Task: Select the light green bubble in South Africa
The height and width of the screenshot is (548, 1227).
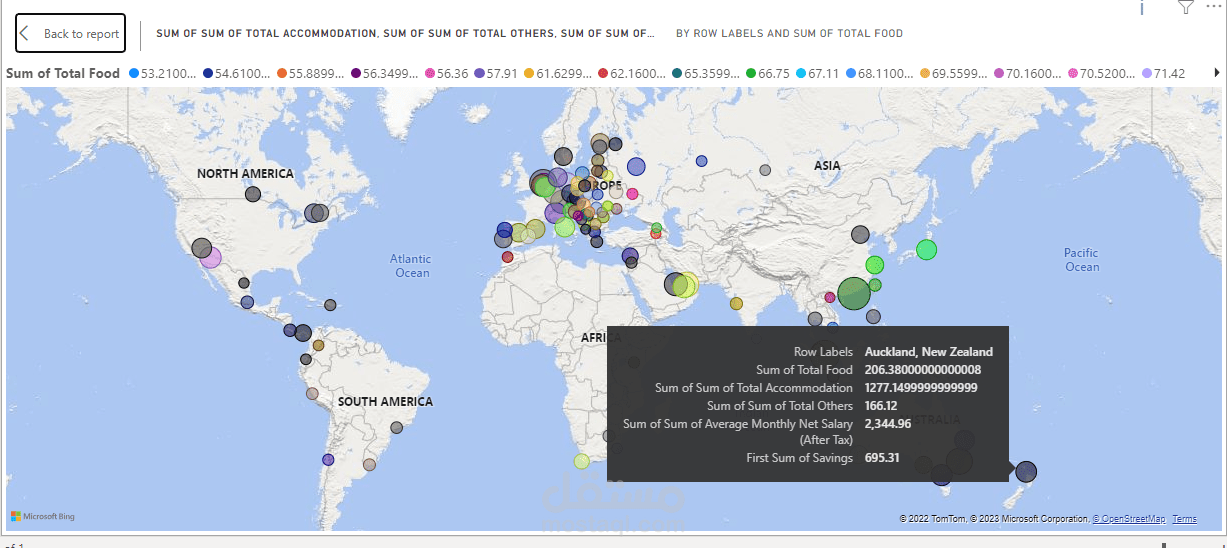Action: coord(582,461)
